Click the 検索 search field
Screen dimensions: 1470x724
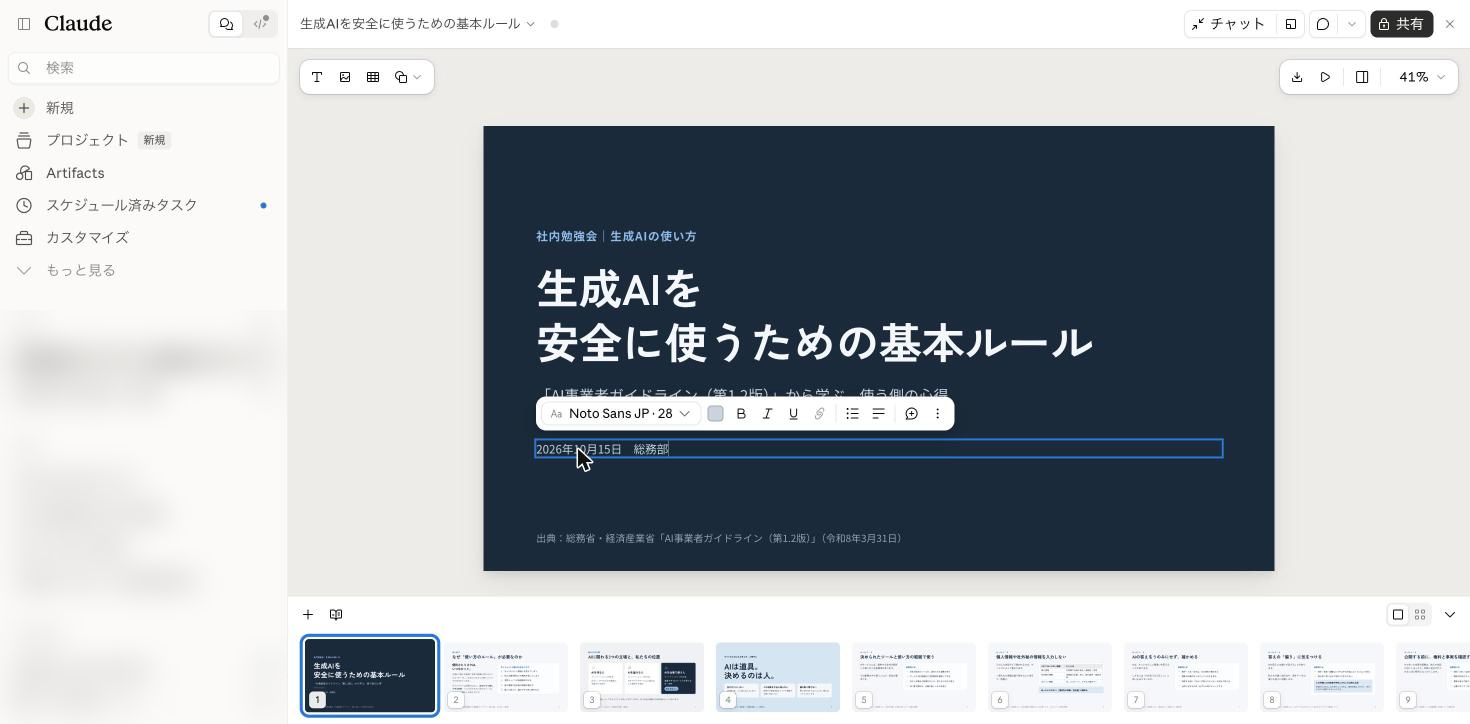[x=144, y=68]
